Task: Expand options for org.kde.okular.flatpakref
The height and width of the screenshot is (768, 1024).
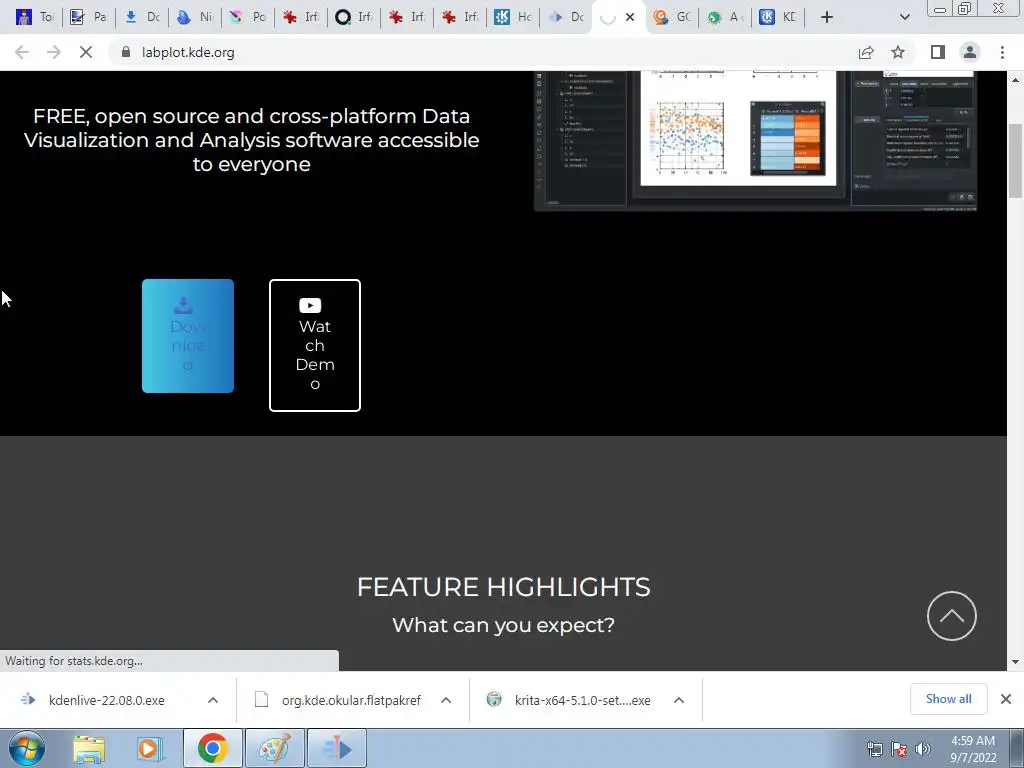Action: point(445,700)
